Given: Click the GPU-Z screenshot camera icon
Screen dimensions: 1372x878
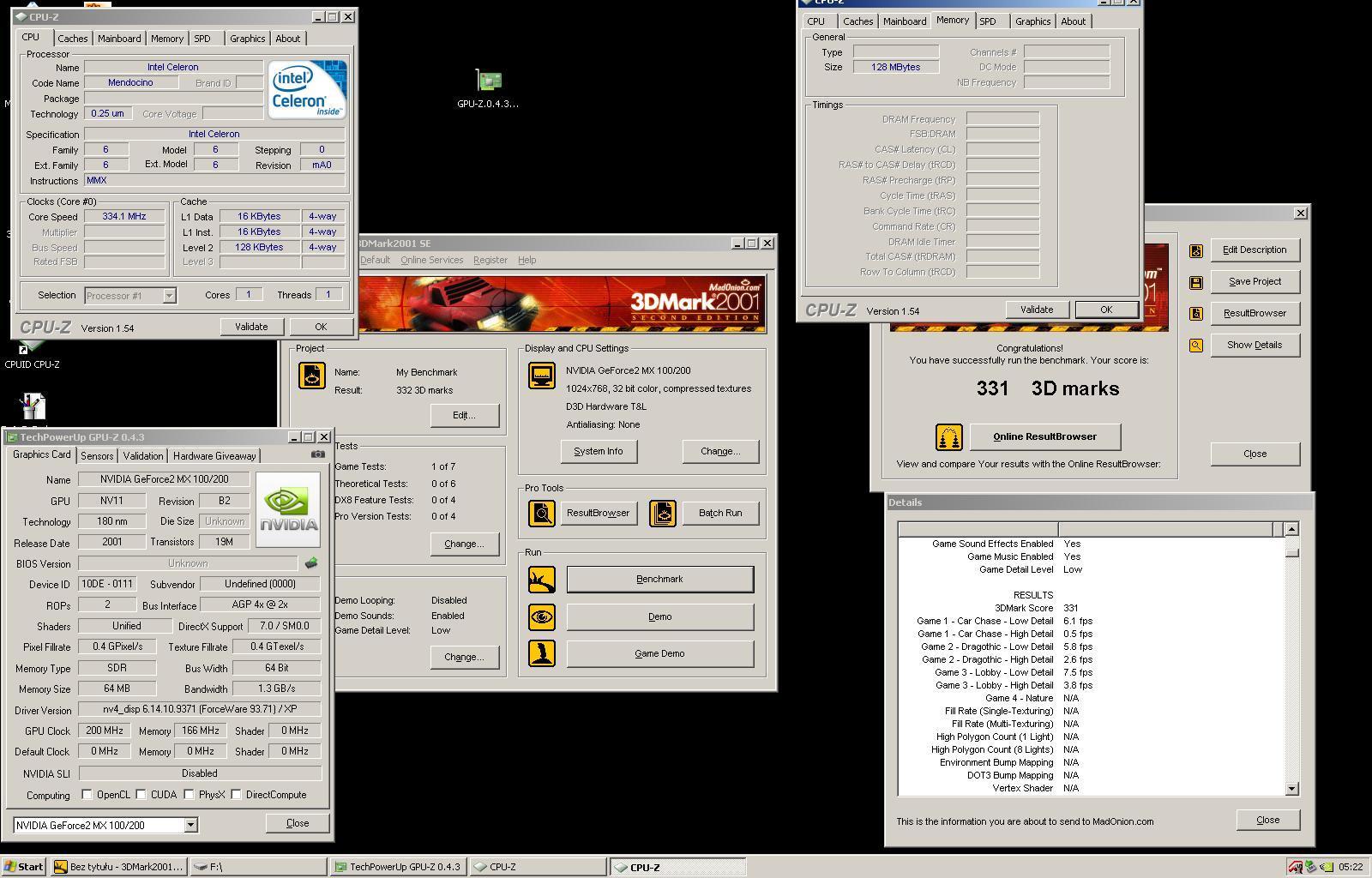Looking at the screenshot, I should tap(318, 454).
